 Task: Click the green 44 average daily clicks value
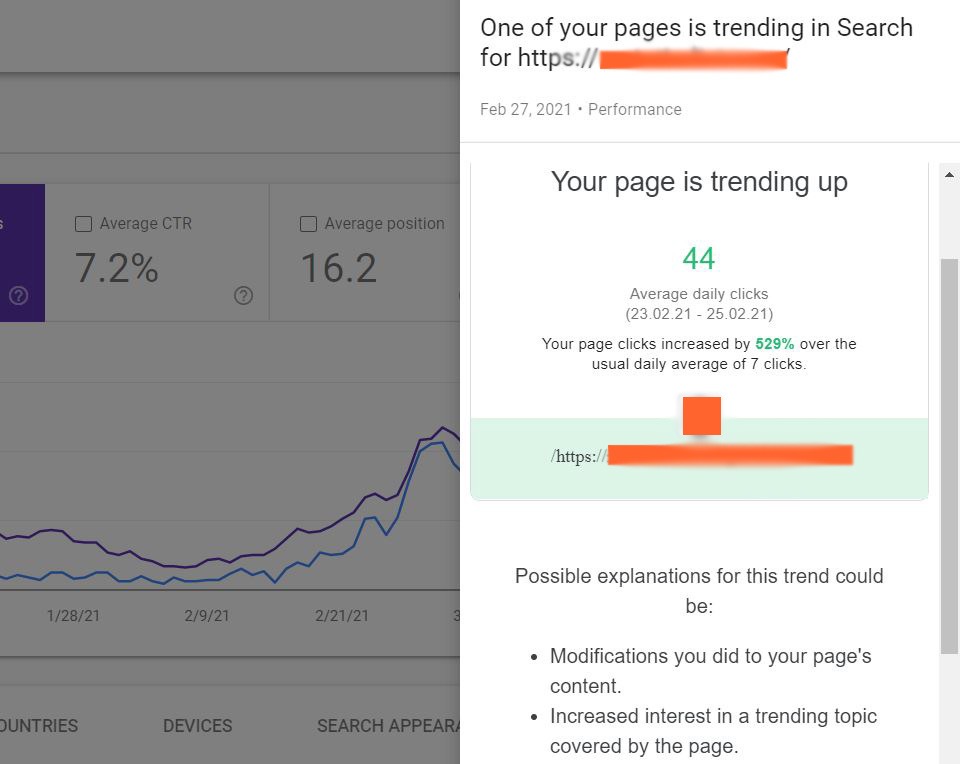(698, 258)
